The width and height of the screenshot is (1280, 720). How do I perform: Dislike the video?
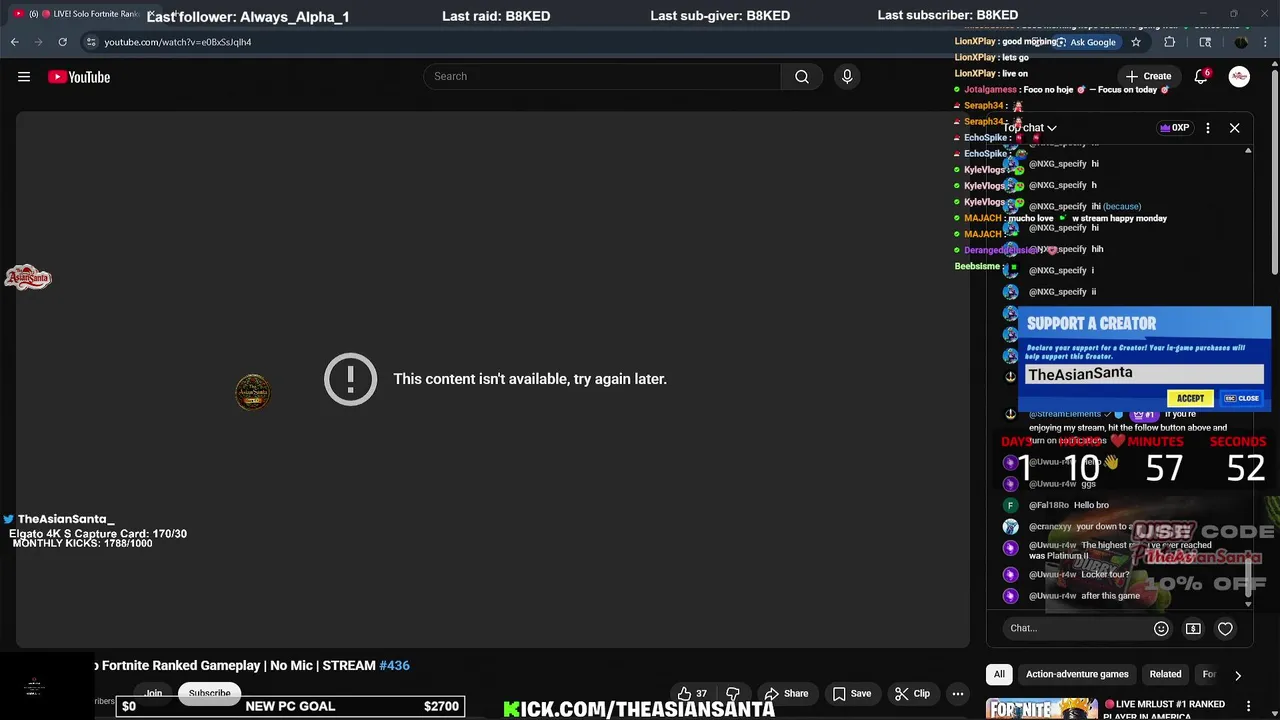pos(733,693)
